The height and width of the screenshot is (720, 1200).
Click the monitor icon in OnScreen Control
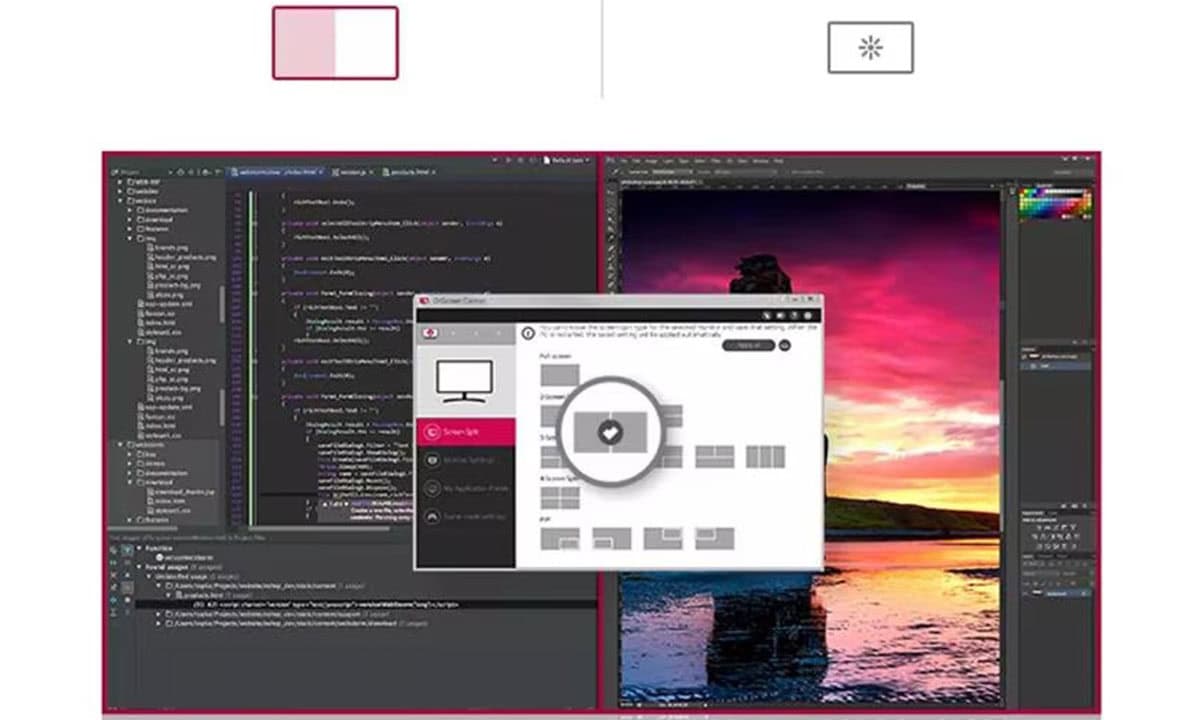(x=465, y=380)
